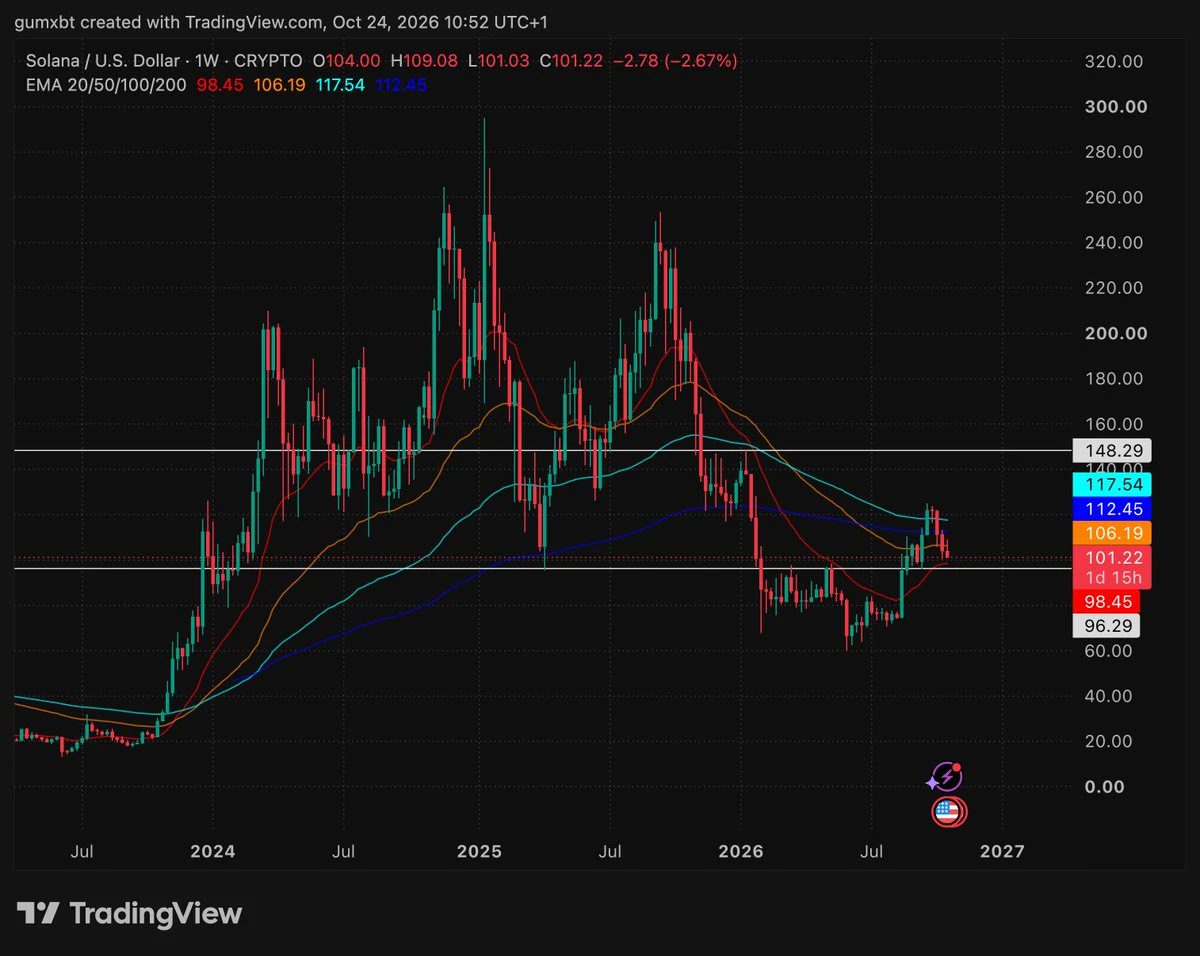Click the blue 112.45 EMA legend value
The height and width of the screenshot is (956, 1200).
tap(402, 85)
